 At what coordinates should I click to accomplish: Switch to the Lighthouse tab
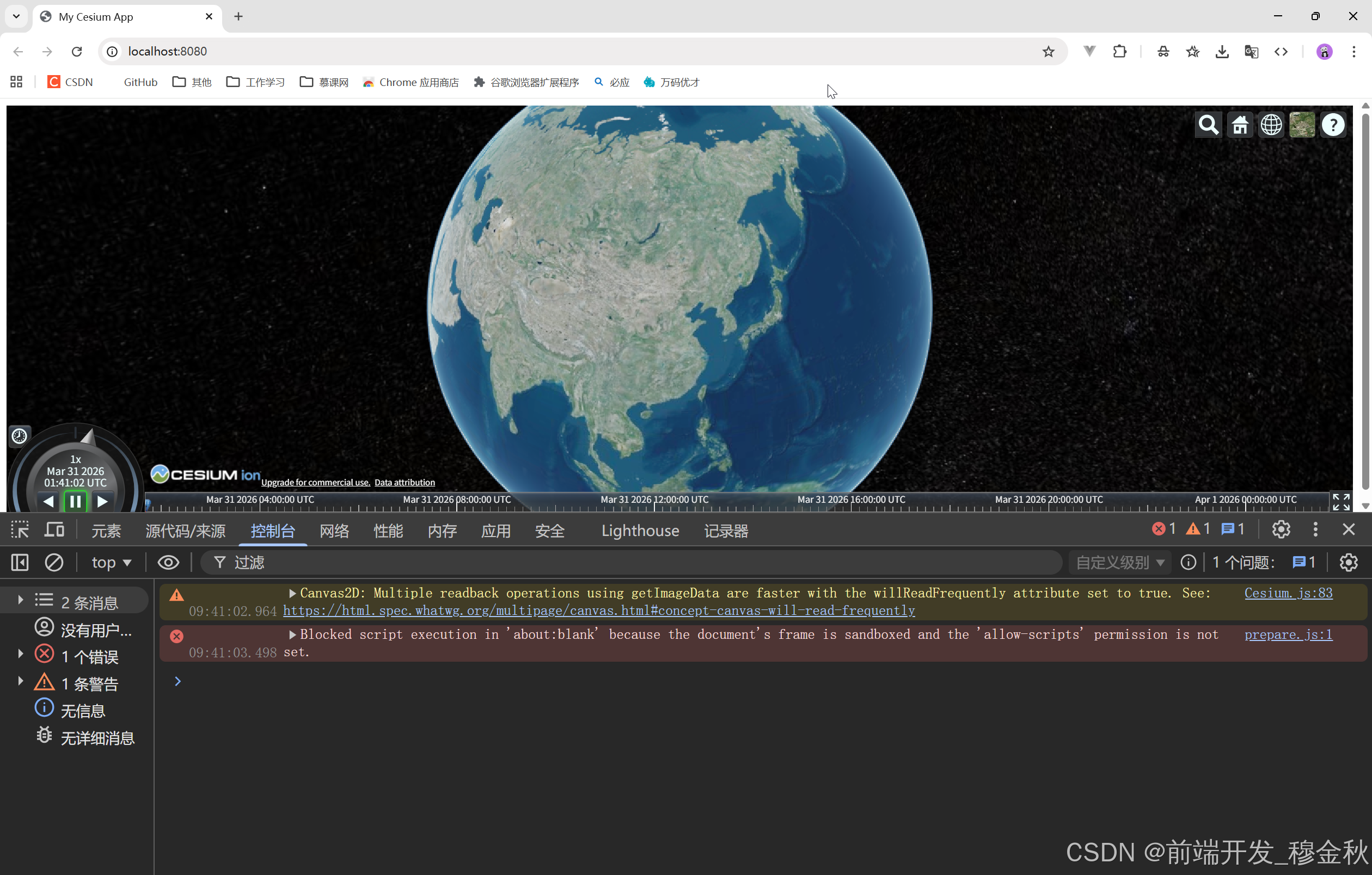point(640,531)
